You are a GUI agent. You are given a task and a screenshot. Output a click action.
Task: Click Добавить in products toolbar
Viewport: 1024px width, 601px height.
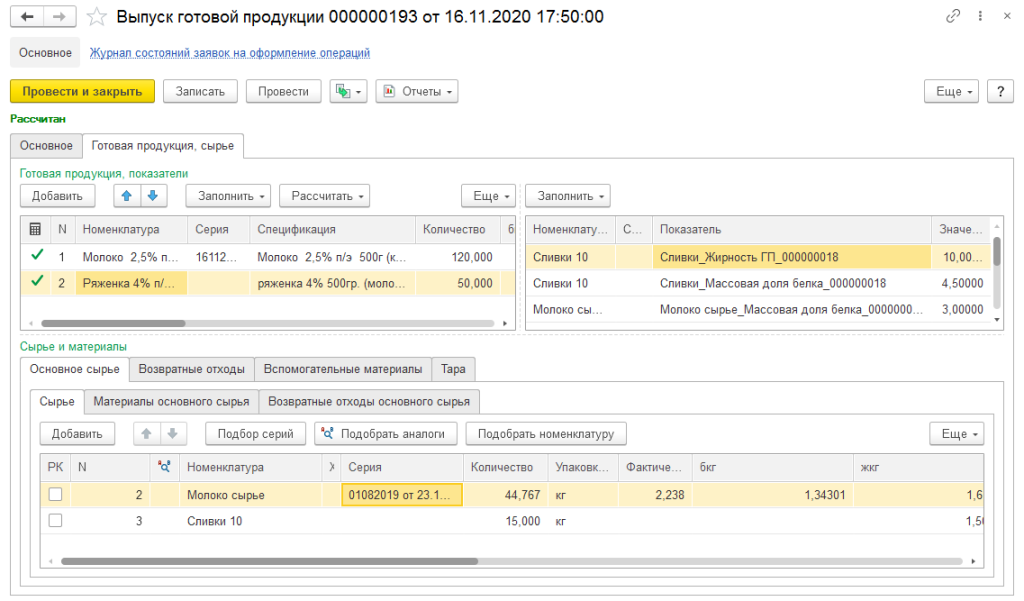coord(57,195)
